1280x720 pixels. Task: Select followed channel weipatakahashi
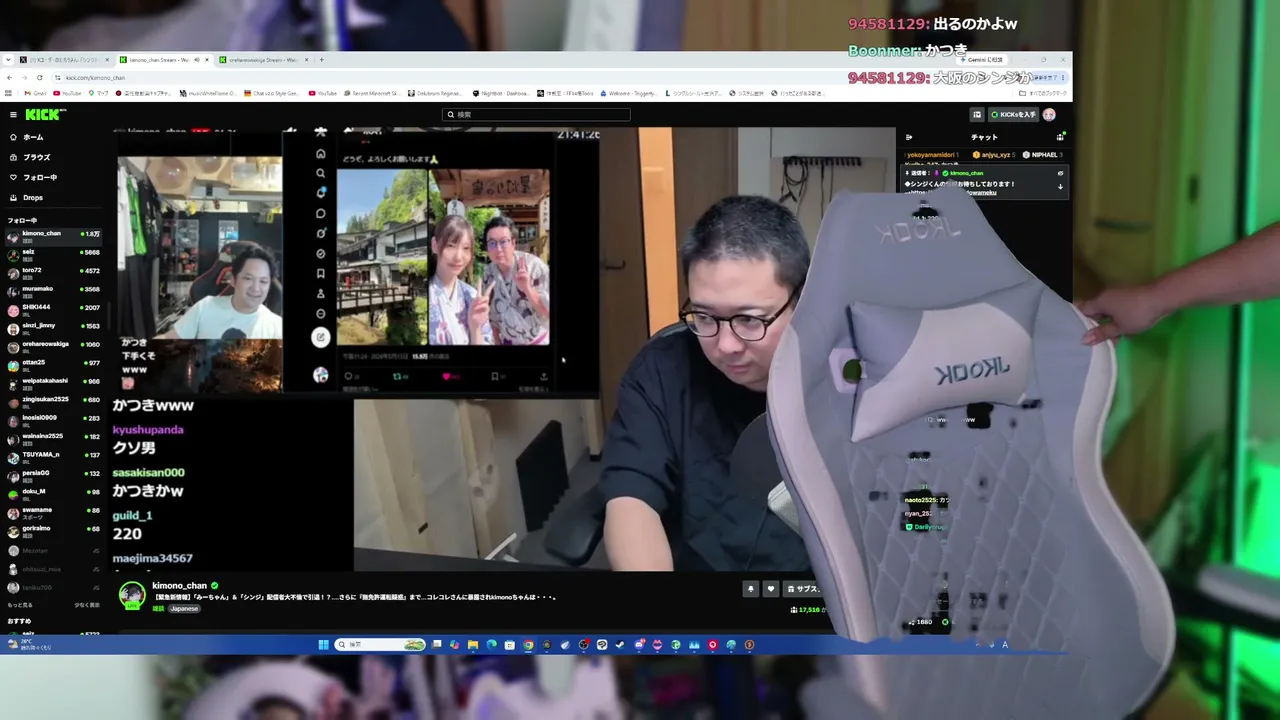click(x=53, y=383)
